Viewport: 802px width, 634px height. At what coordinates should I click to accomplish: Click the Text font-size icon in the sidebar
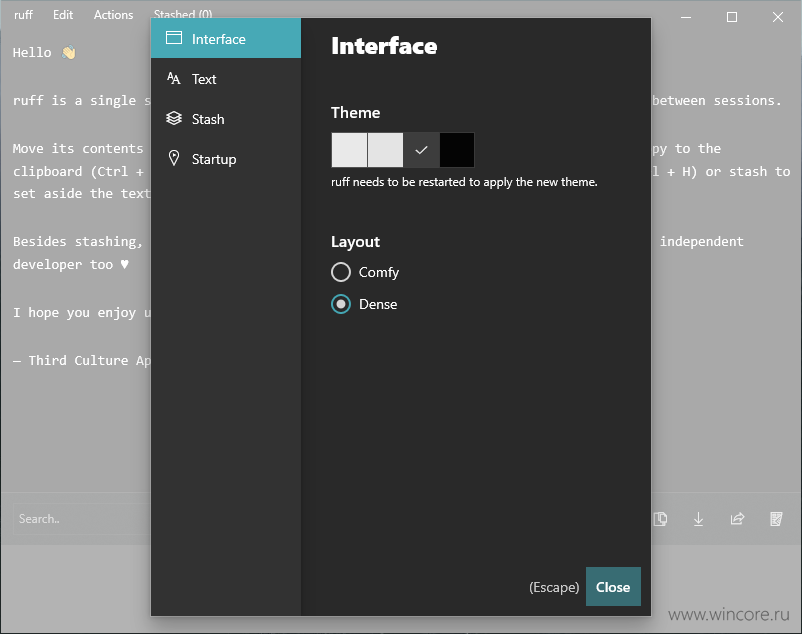[173, 78]
